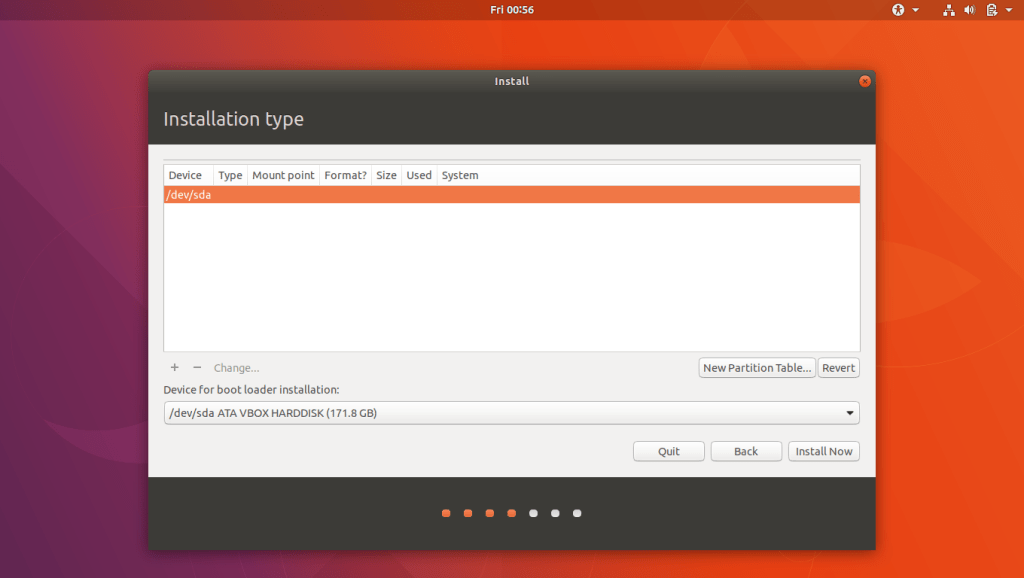Click the wired network status icon

click(948, 10)
